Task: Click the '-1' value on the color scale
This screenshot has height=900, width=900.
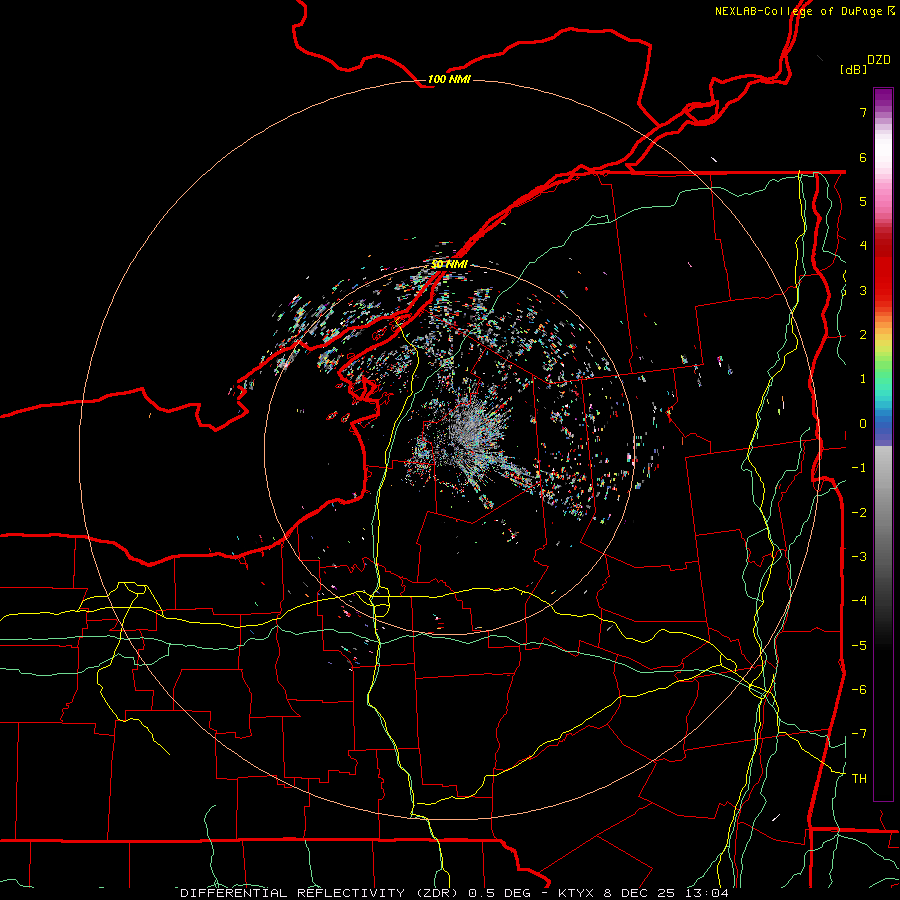Action: tap(859, 468)
